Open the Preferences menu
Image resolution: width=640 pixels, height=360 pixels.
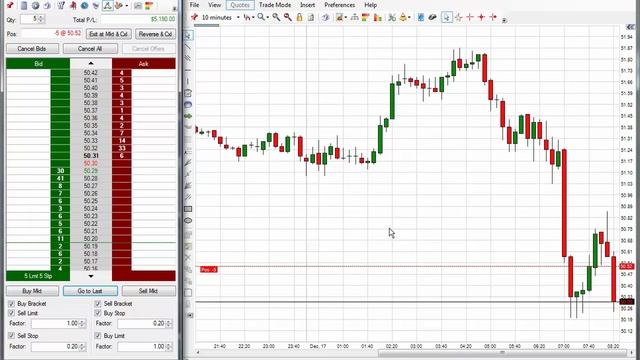point(340,5)
